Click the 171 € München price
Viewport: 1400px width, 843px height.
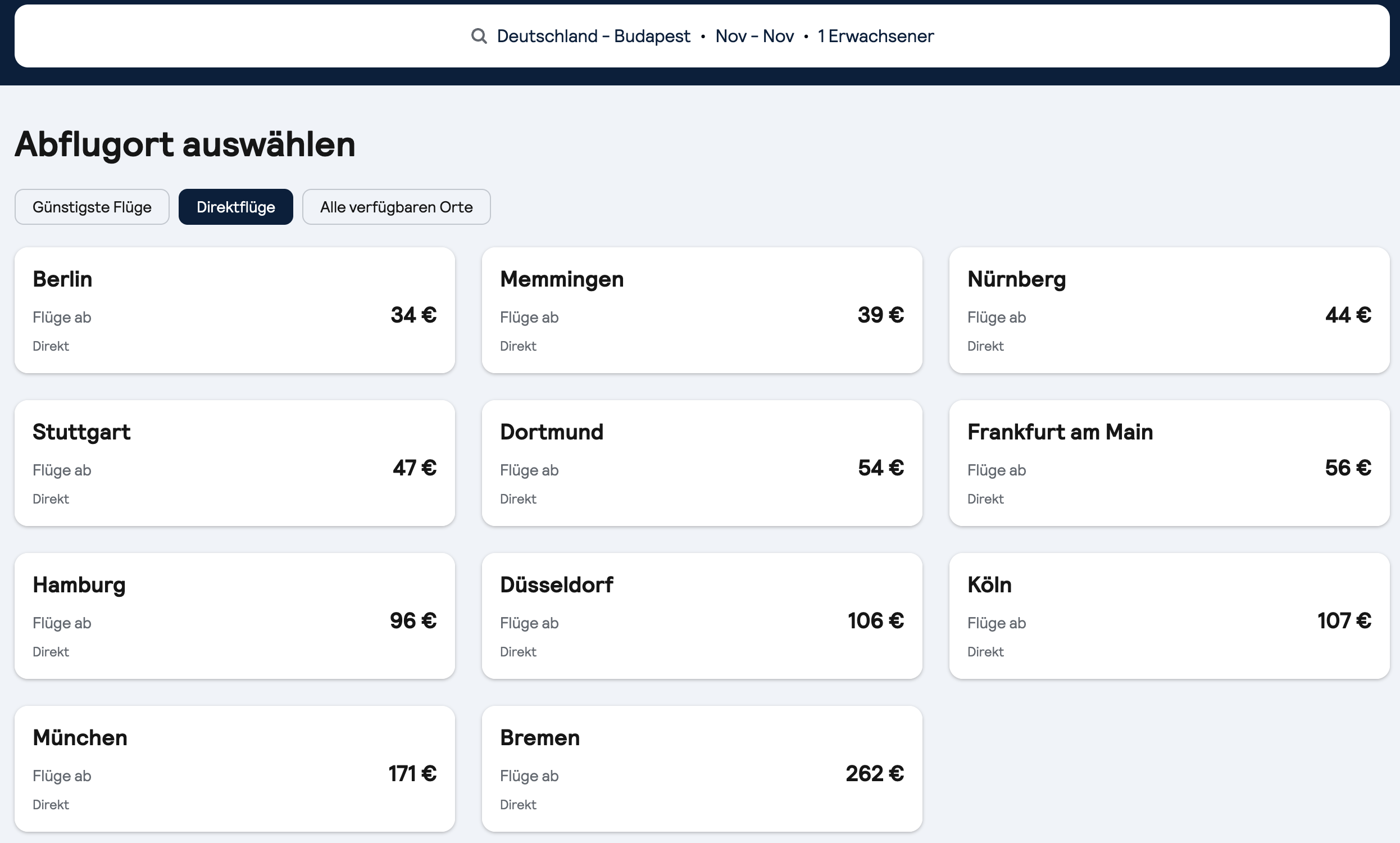click(412, 774)
